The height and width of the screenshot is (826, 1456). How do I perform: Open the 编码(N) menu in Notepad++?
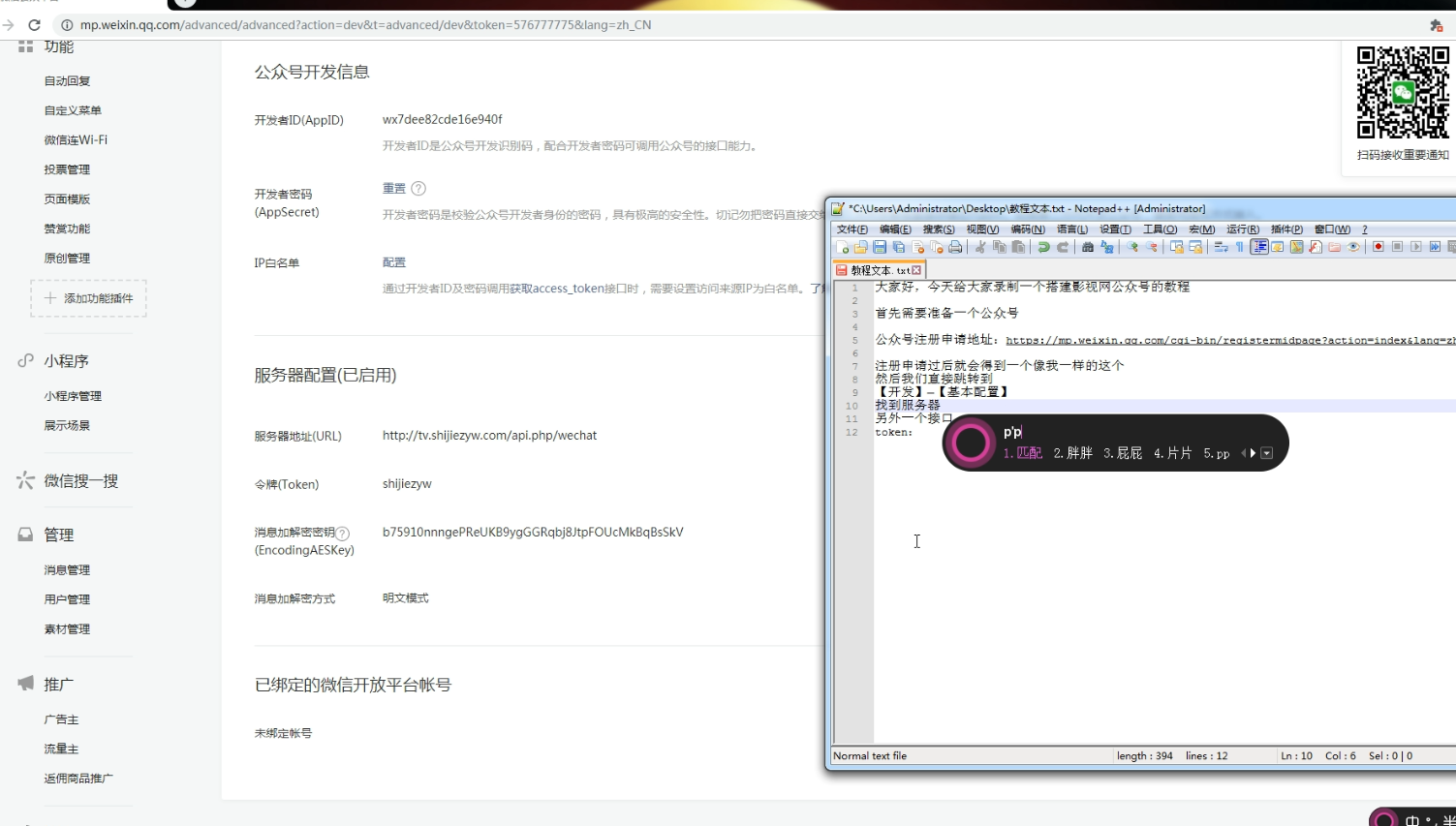tap(1028, 229)
